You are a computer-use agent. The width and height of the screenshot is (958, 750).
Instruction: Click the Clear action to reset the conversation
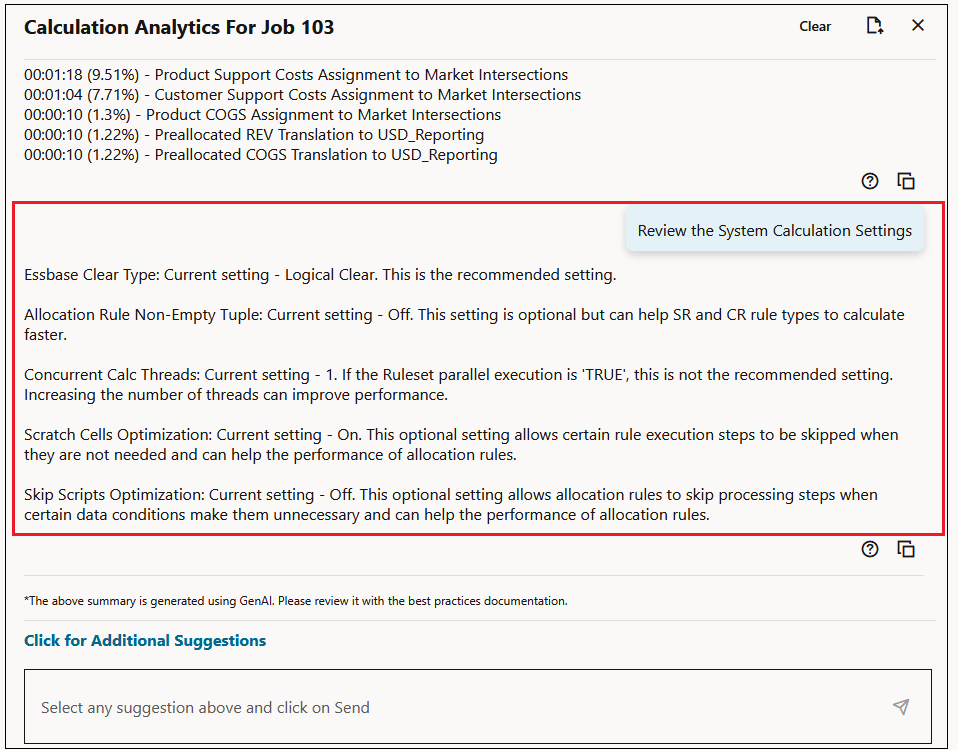click(x=814, y=26)
